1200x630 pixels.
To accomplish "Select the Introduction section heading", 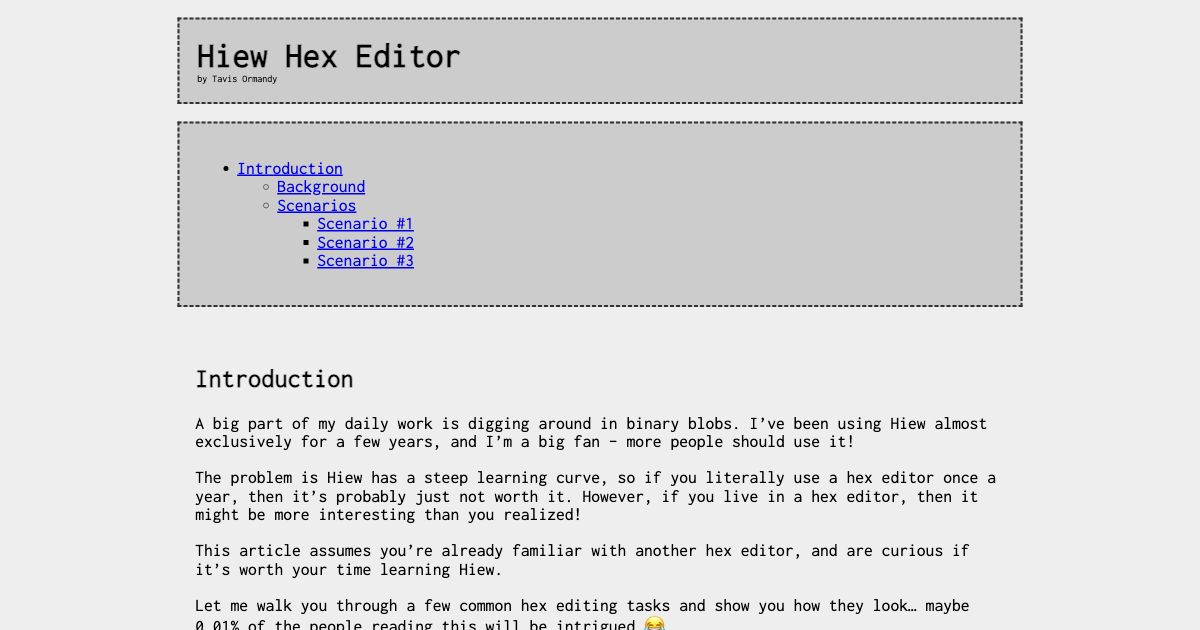I will pyautogui.click(x=274, y=379).
